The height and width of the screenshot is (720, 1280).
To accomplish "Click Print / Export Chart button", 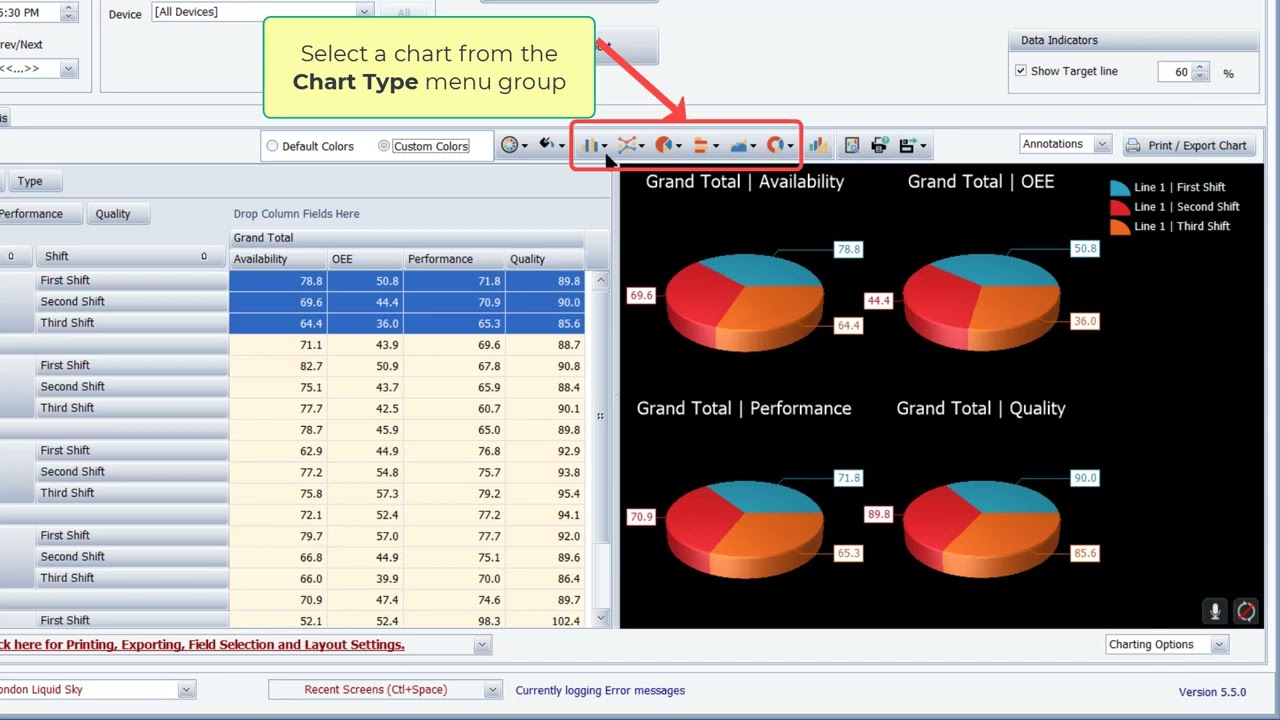I will click(1187, 146).
